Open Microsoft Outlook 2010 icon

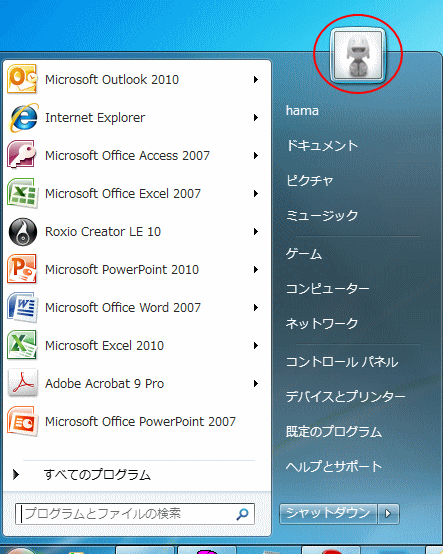click(22, 79)
